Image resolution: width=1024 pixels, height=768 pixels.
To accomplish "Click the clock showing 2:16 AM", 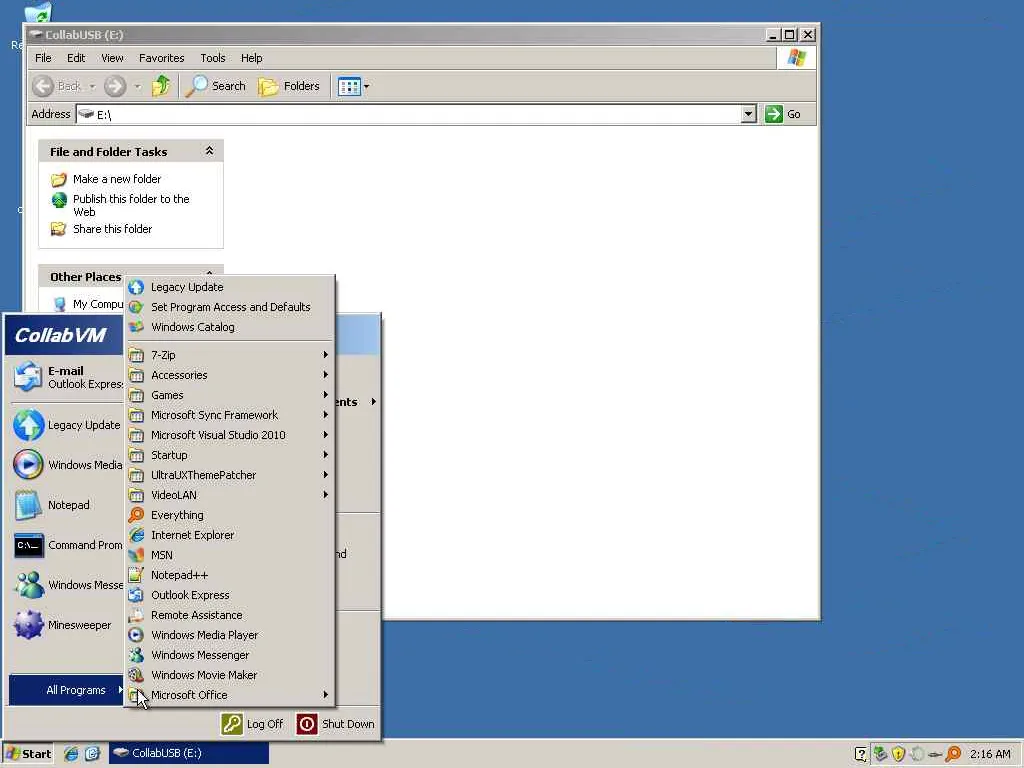I will tap(990, 754).
